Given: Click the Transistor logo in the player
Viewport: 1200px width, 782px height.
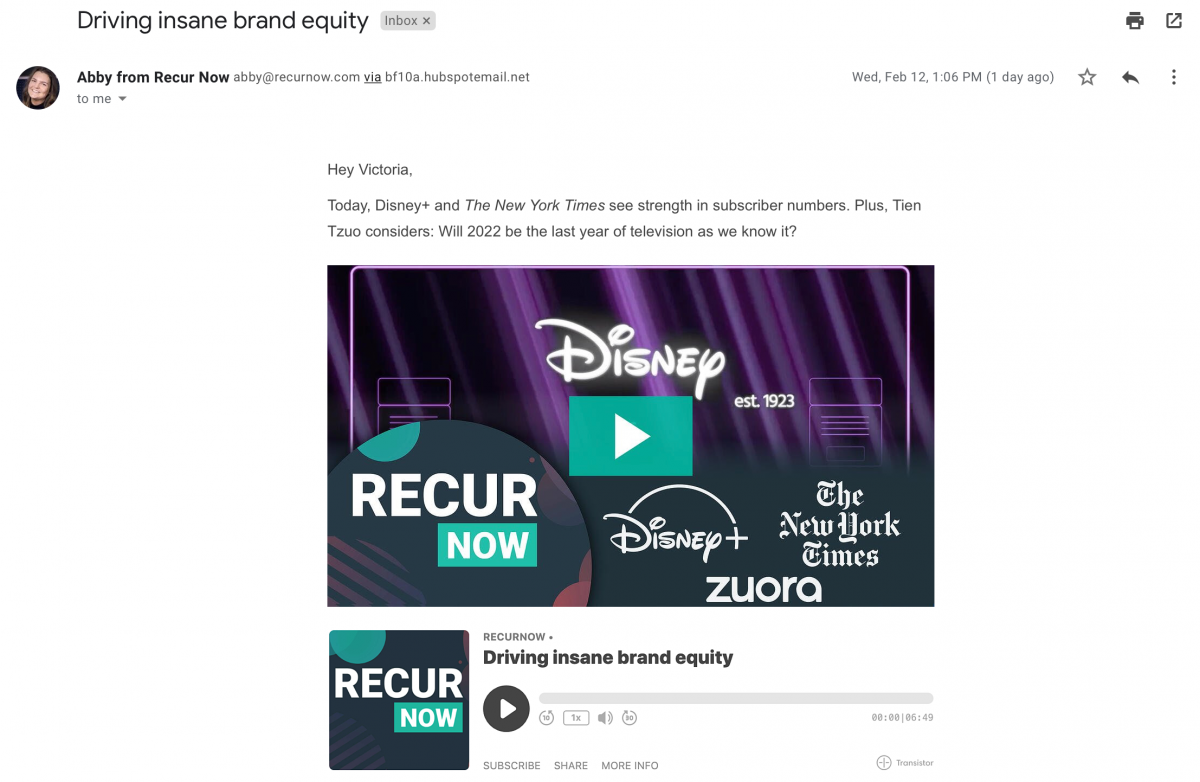Looking at the screenshot, I should pyautogui.click(x=905, y=763).
